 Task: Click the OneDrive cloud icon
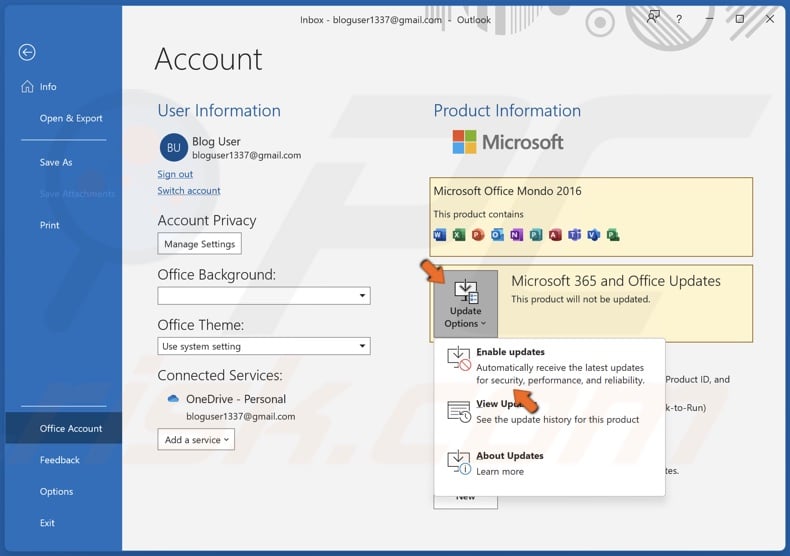173,399
